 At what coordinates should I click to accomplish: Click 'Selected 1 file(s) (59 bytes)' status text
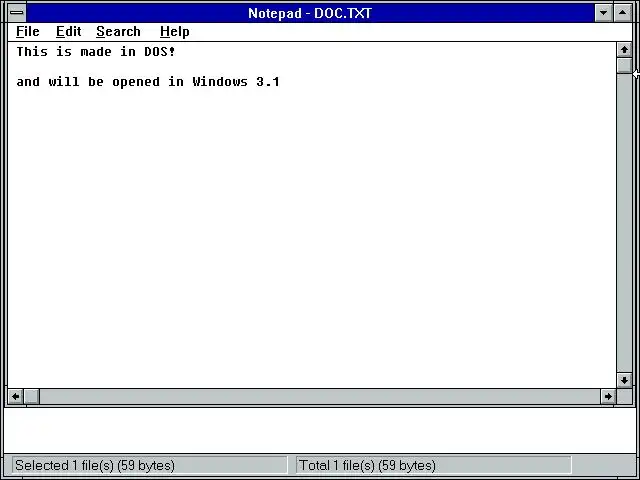95,465
